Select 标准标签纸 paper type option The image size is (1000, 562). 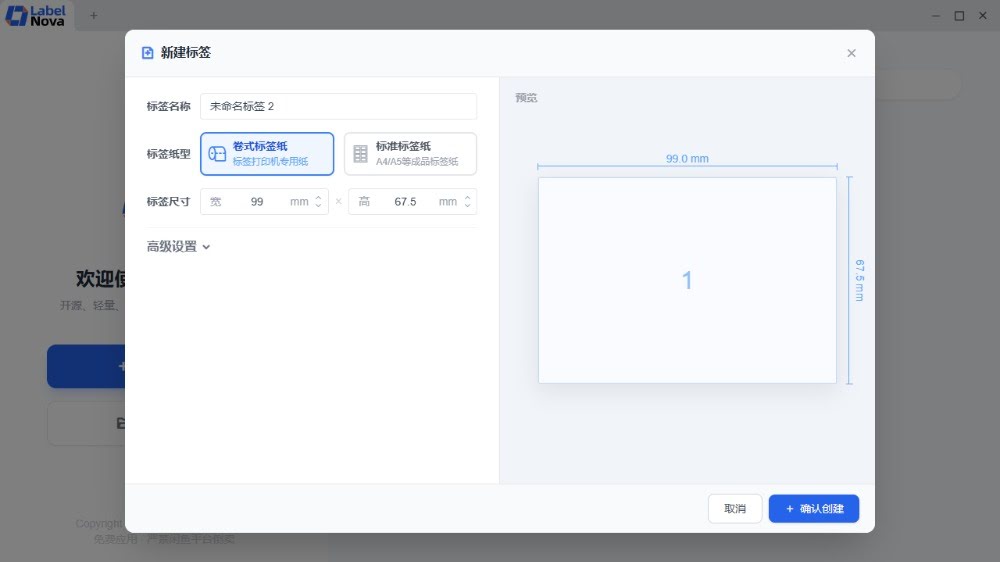410,154
